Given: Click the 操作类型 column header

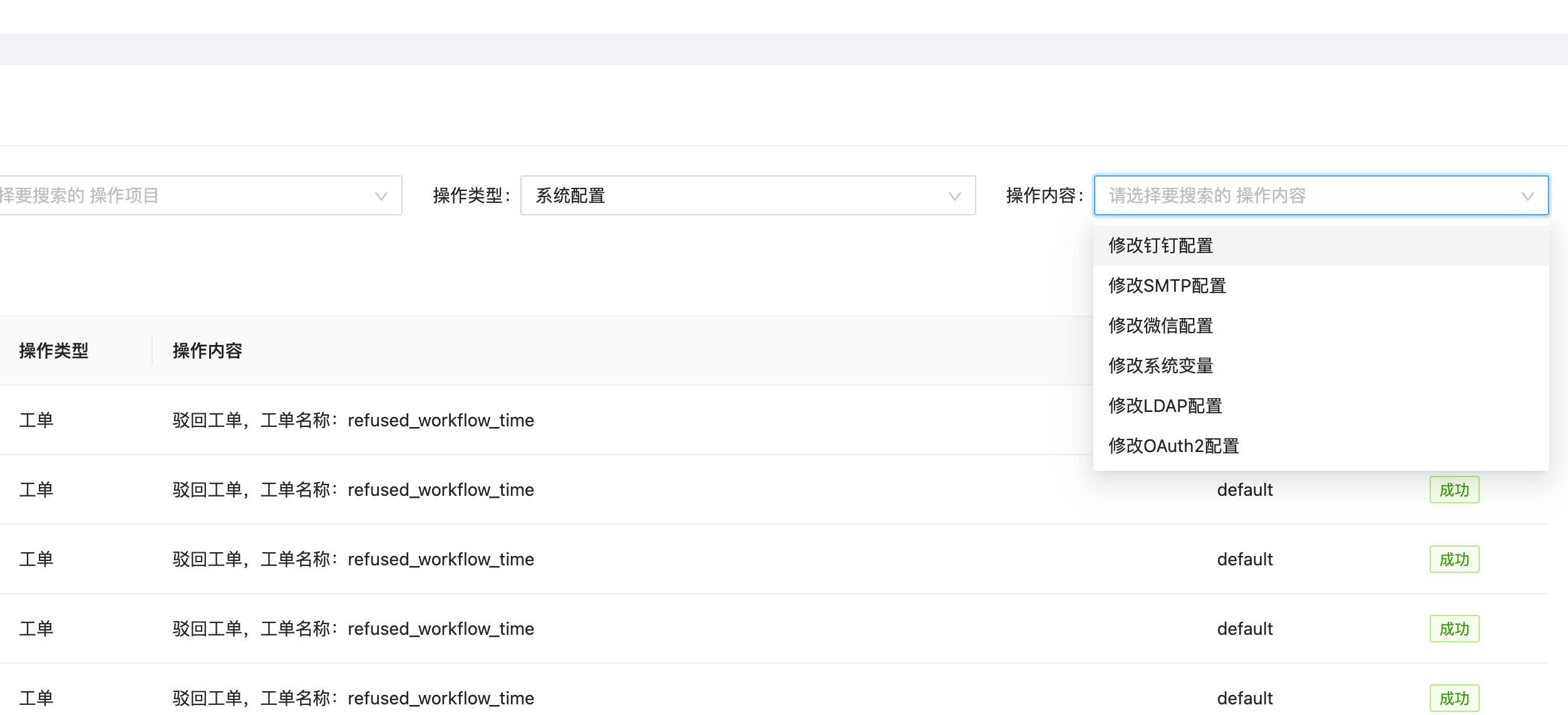Looking at the screenshot, I should pyautogui.click(x=53, y=351).
